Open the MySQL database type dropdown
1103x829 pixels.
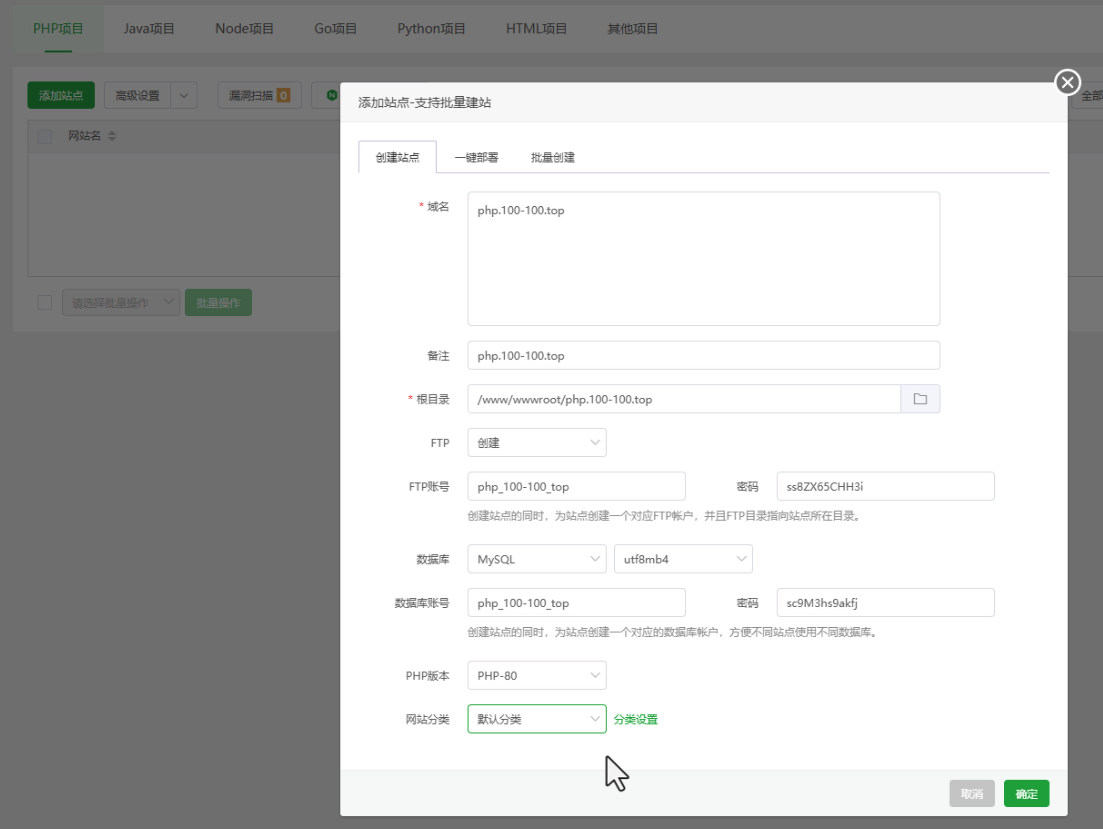click(537, 559)
